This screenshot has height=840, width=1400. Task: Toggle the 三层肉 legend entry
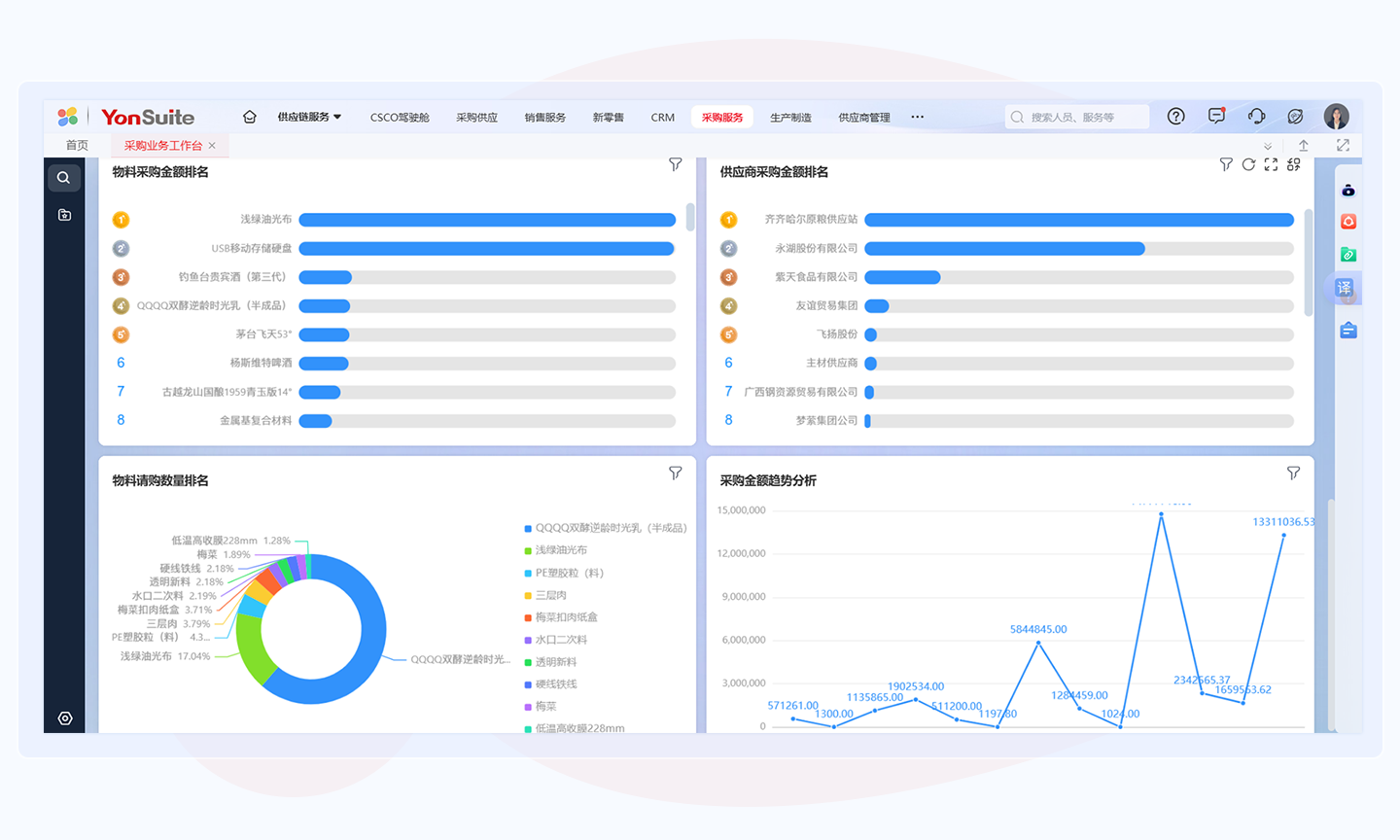click(x=550, y=595)
